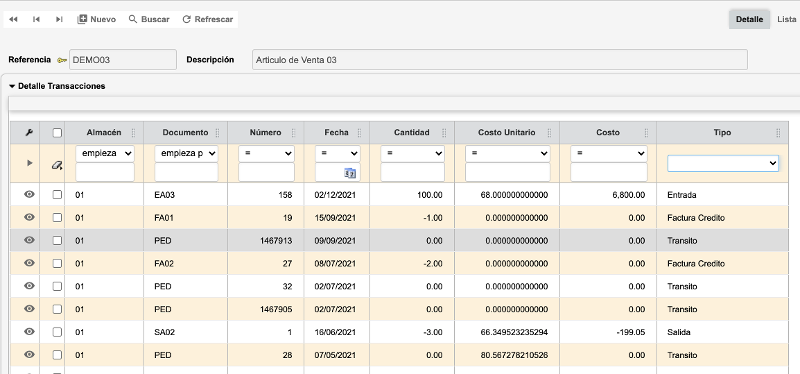This screenshot has width=800, height=374.
Task: Open Costo Unitario filter operator dropdown
Action: point(508,154)
